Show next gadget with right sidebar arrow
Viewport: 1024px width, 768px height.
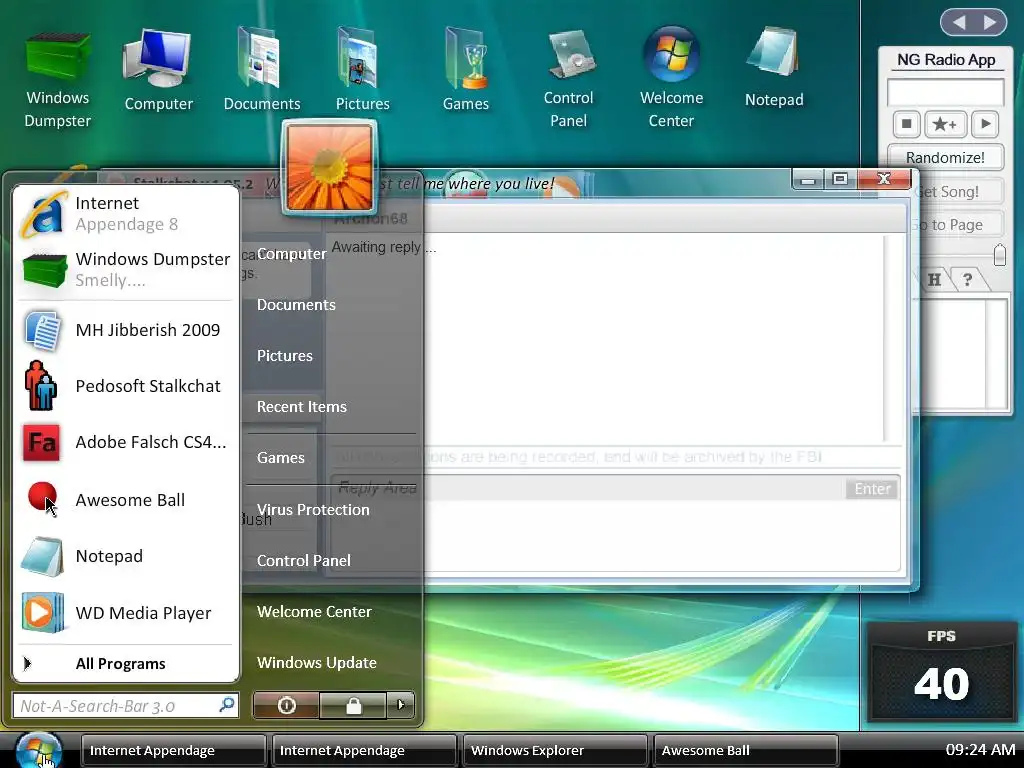coord(990,22)
